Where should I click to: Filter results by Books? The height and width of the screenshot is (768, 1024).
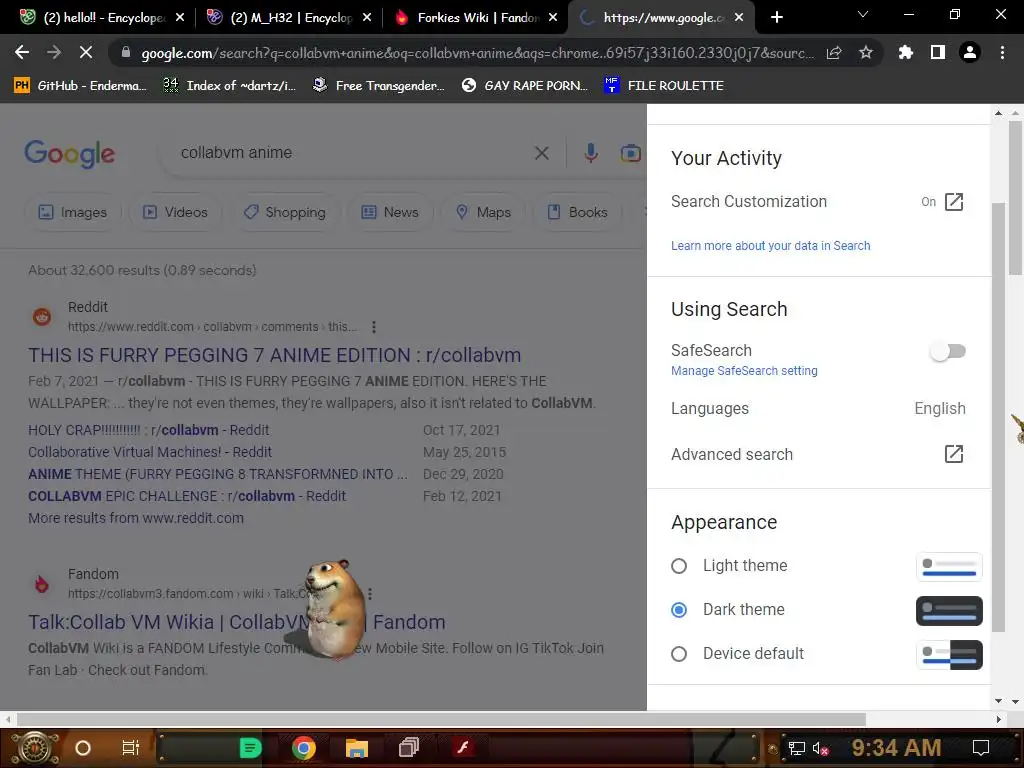tap(577, 212)
